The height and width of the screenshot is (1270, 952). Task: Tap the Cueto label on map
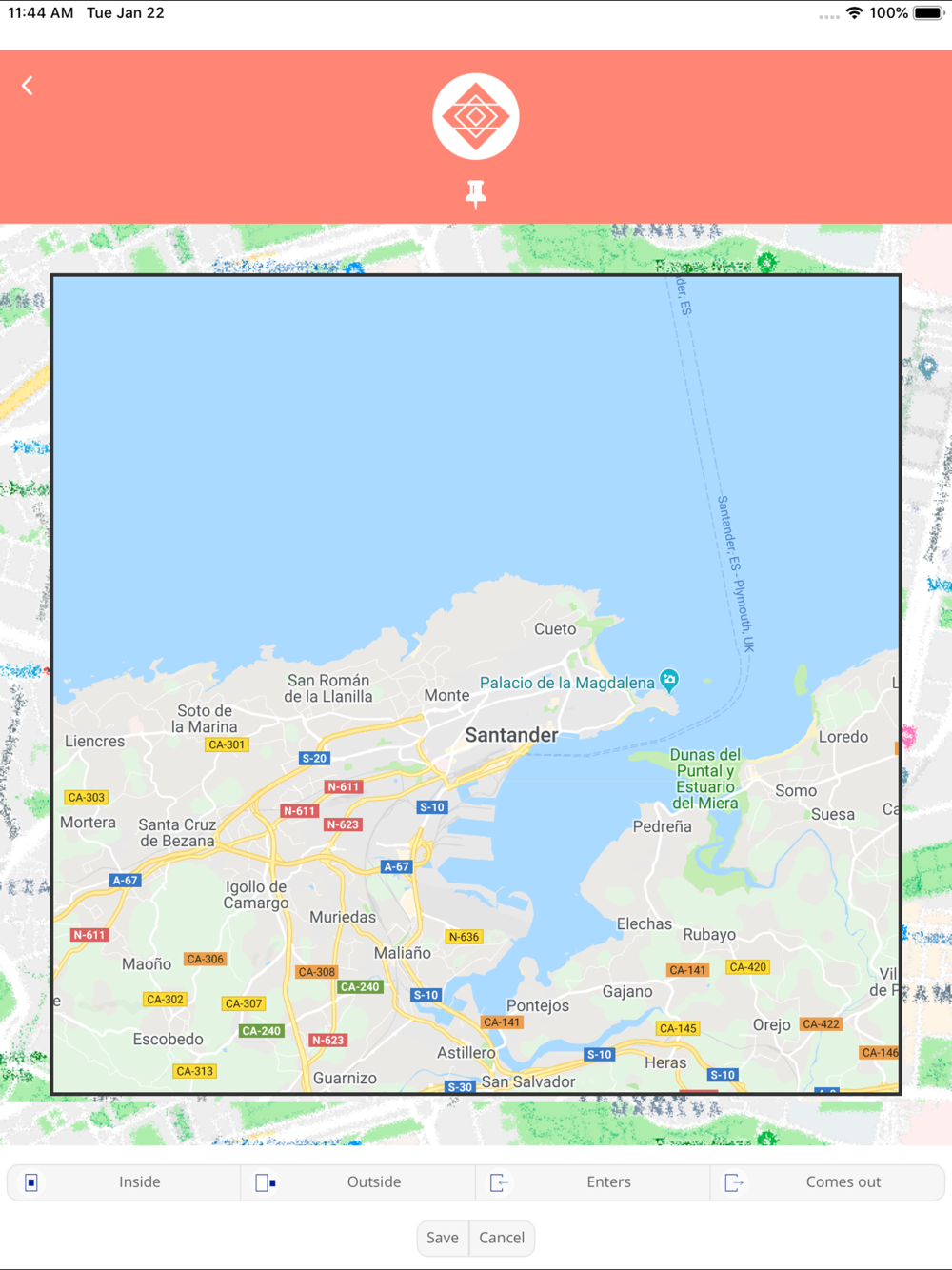[555, 629]
